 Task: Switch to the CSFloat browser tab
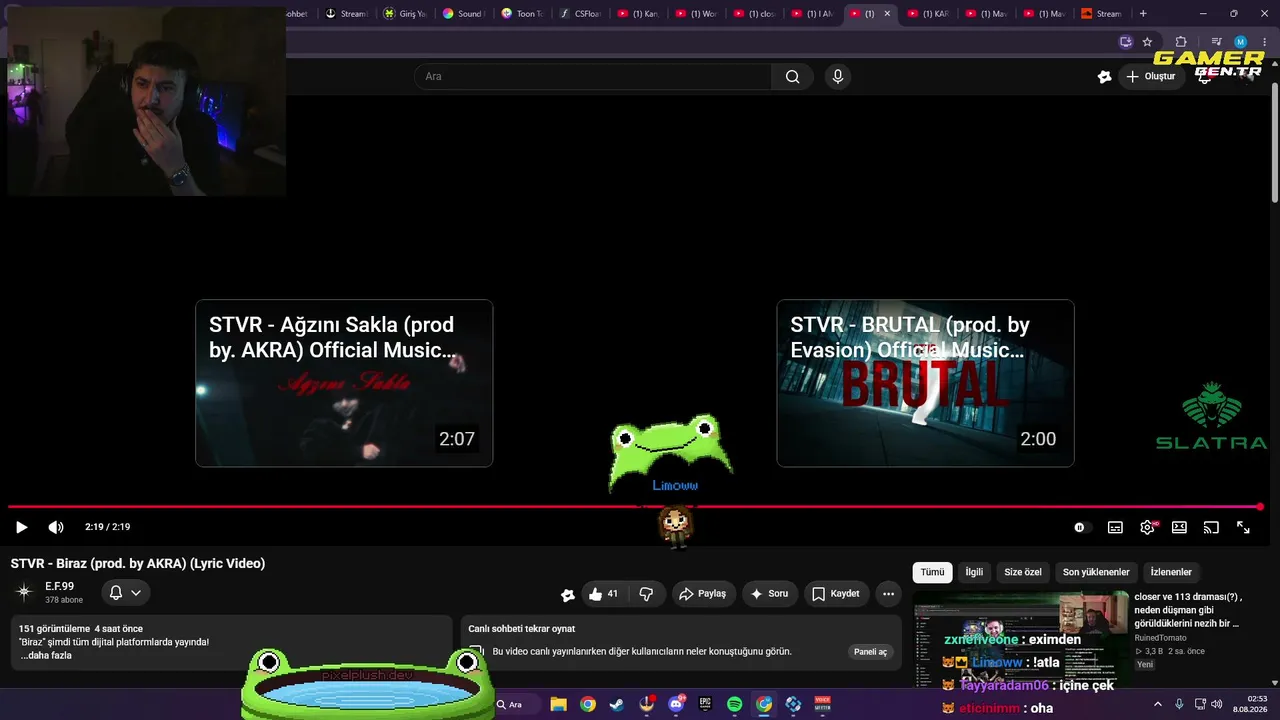579,14
